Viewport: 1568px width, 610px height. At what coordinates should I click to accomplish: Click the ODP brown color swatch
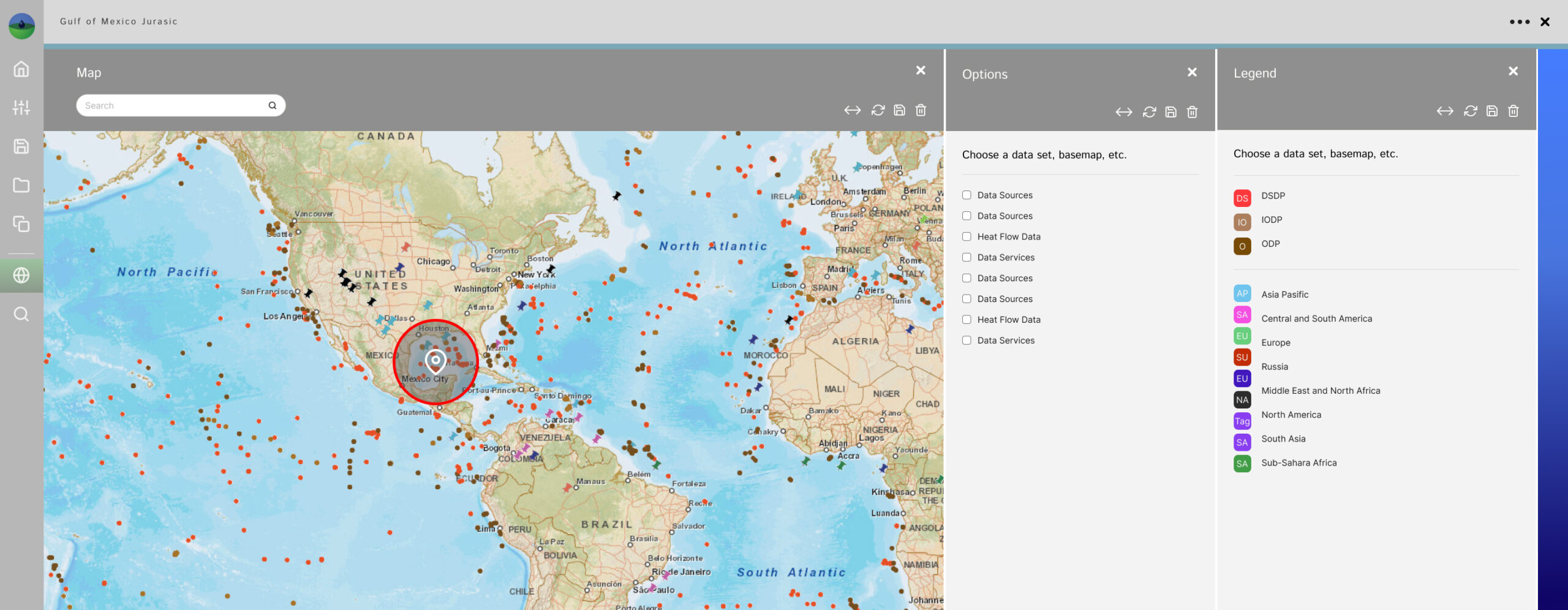[x=1242, y=246]
